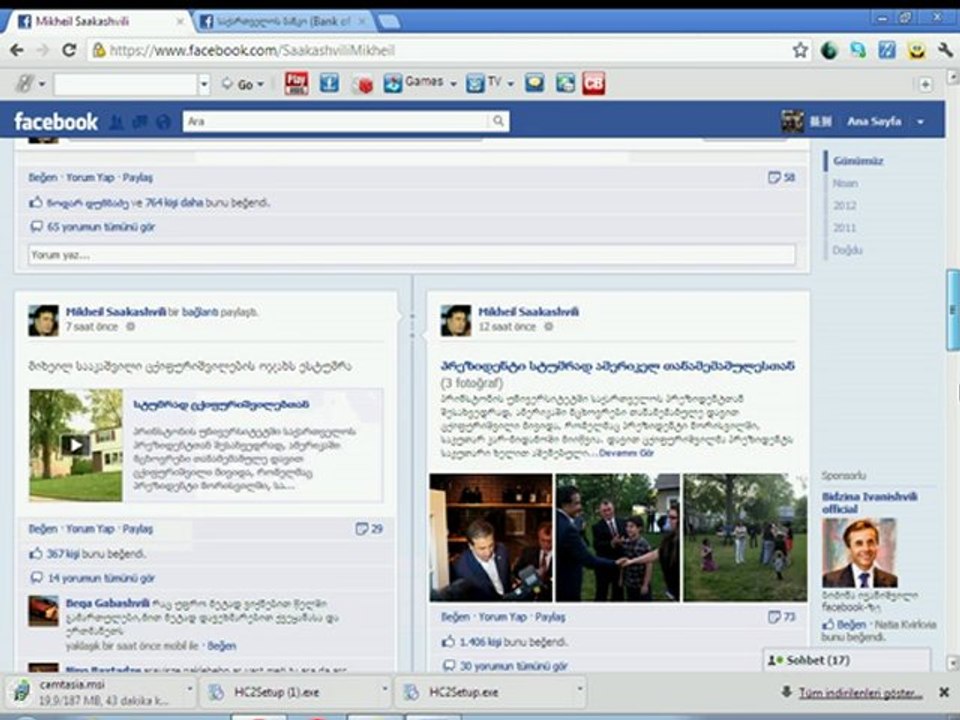The height and width of the screenshot is (720, 960).
Task: Play the video in shared link post
Action: 75,444
